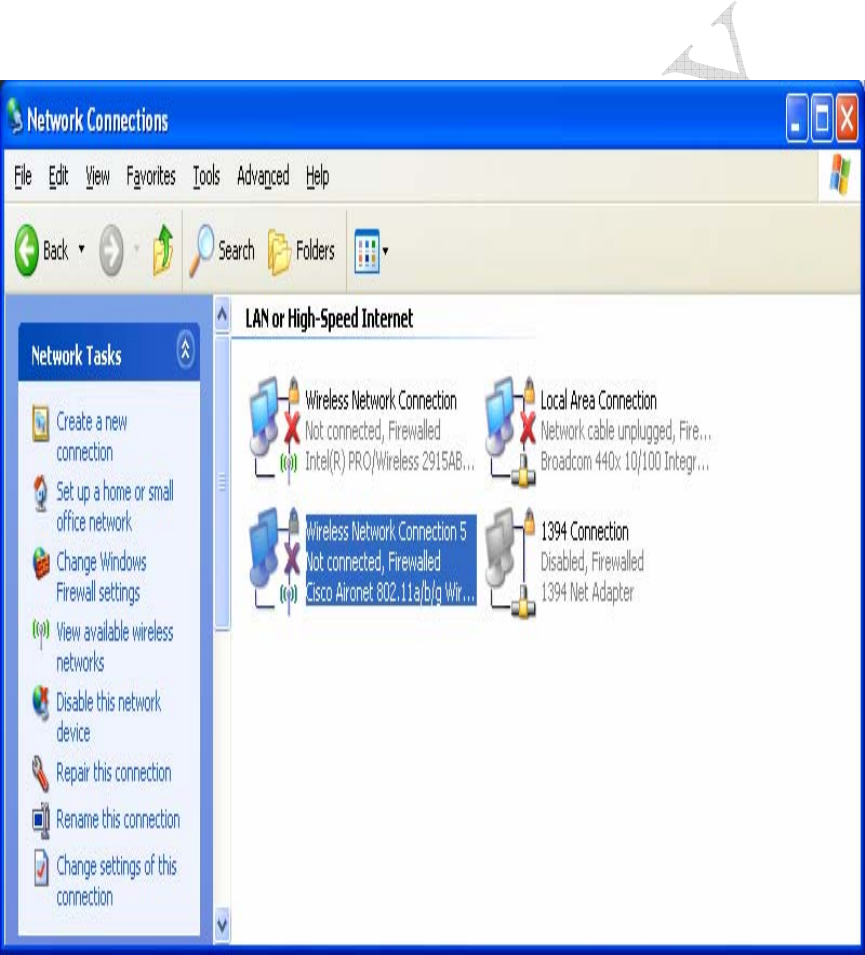Click Rename this connection link
The width and height of the screenshot is (865, 955).
[x=118, y=819]
